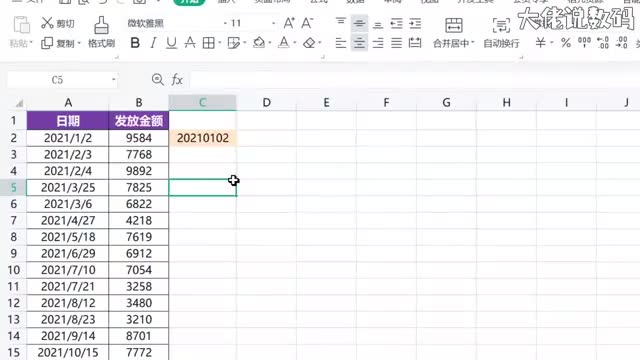
Task: Toggle strikethrough A formatting
Action: [190, 43]
